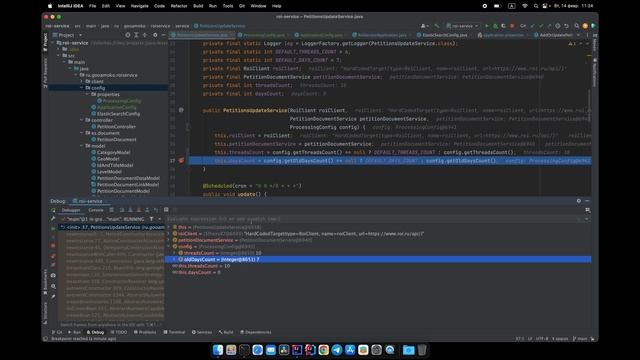Click the Select Opened File target icon

(x=128, y=35)
